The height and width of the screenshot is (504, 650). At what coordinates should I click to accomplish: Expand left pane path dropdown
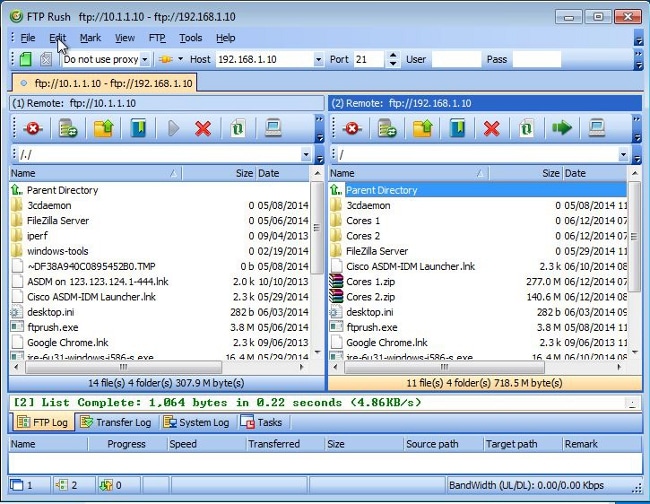[x=306, y=155]
